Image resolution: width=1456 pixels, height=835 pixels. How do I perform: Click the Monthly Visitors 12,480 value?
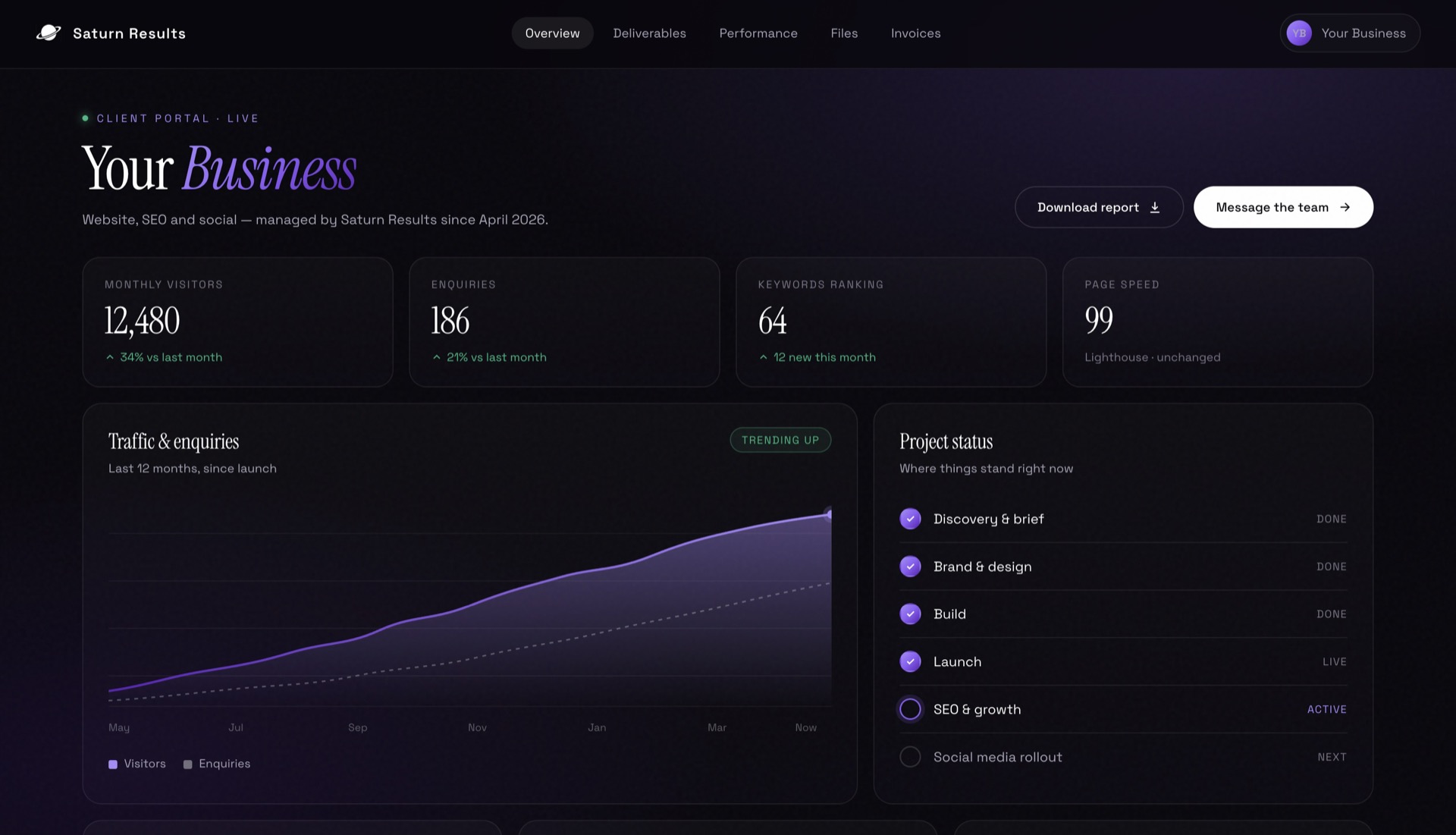pos(142,320)
